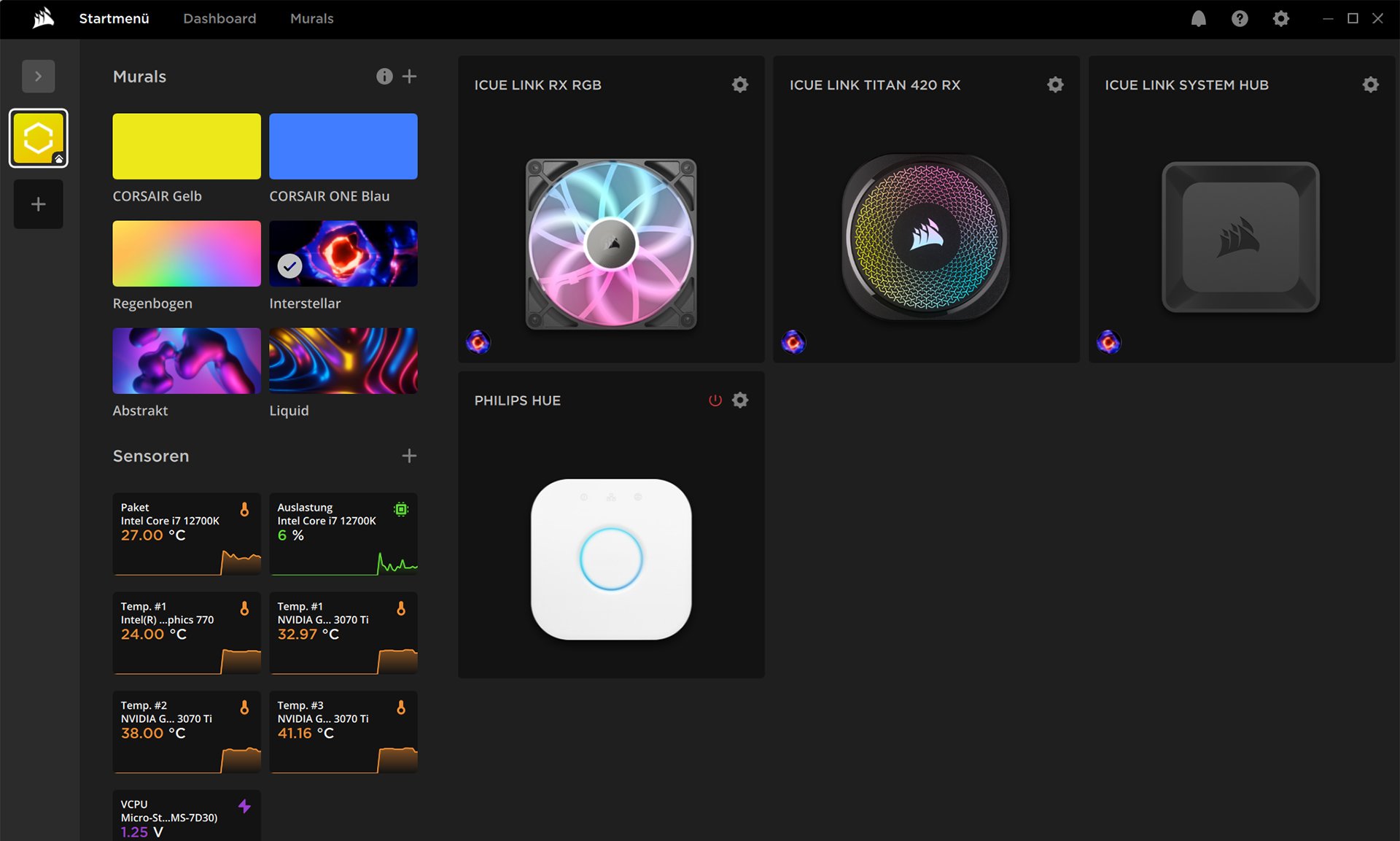Expand the left sidebar with chevron

(x=39, y=77)
